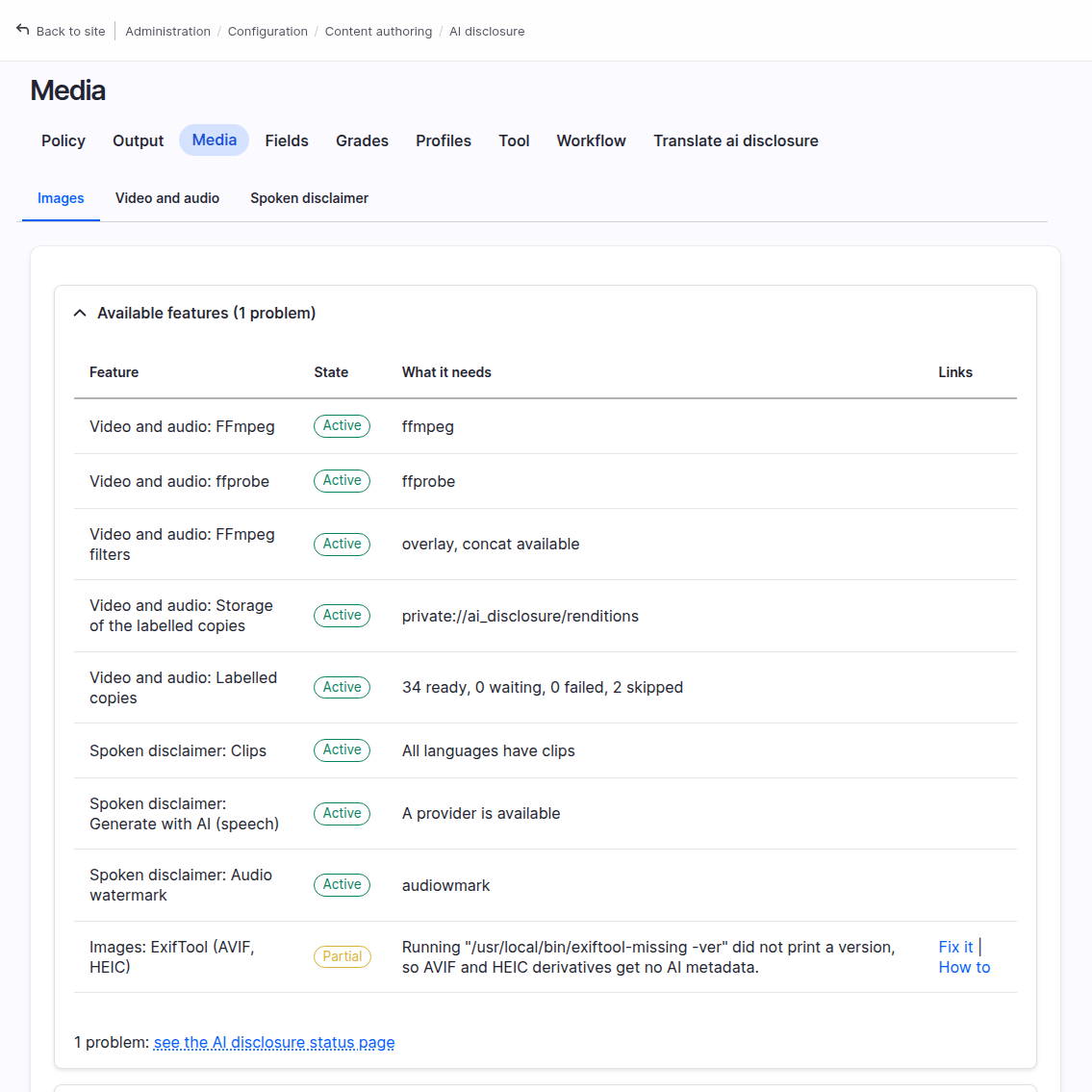Open the Fields tab
The height and width of the screenshot is (1092, 1092).
(x=287, y=140)
